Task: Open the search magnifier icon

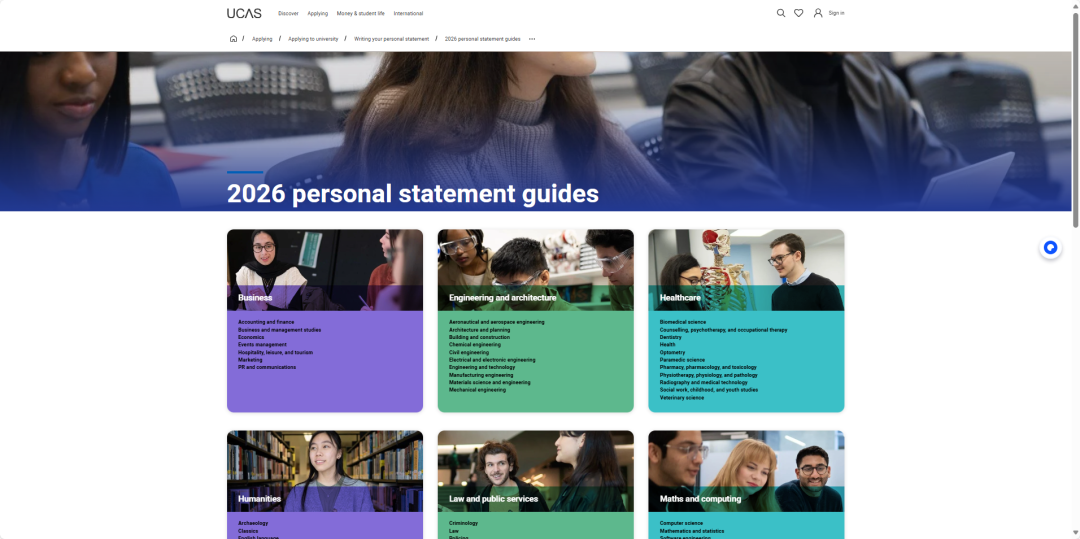Action: [x=781, y=13]
